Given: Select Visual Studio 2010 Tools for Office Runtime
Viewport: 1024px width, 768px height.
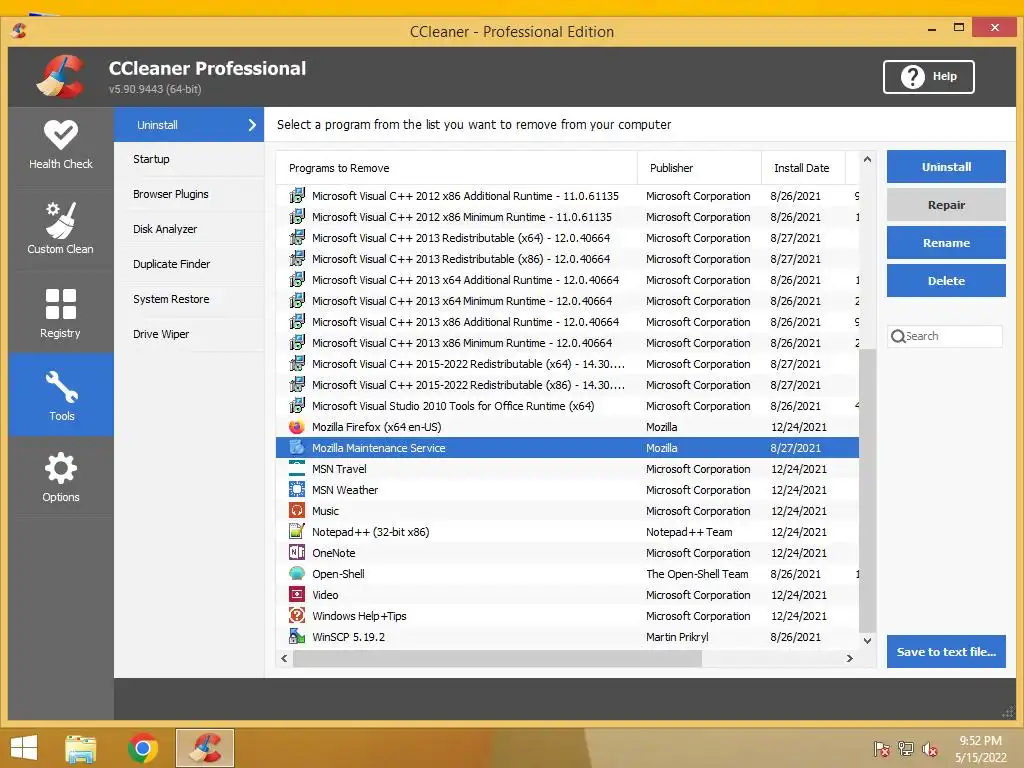Looking at the screenshot, I should (x=567, y=406).
